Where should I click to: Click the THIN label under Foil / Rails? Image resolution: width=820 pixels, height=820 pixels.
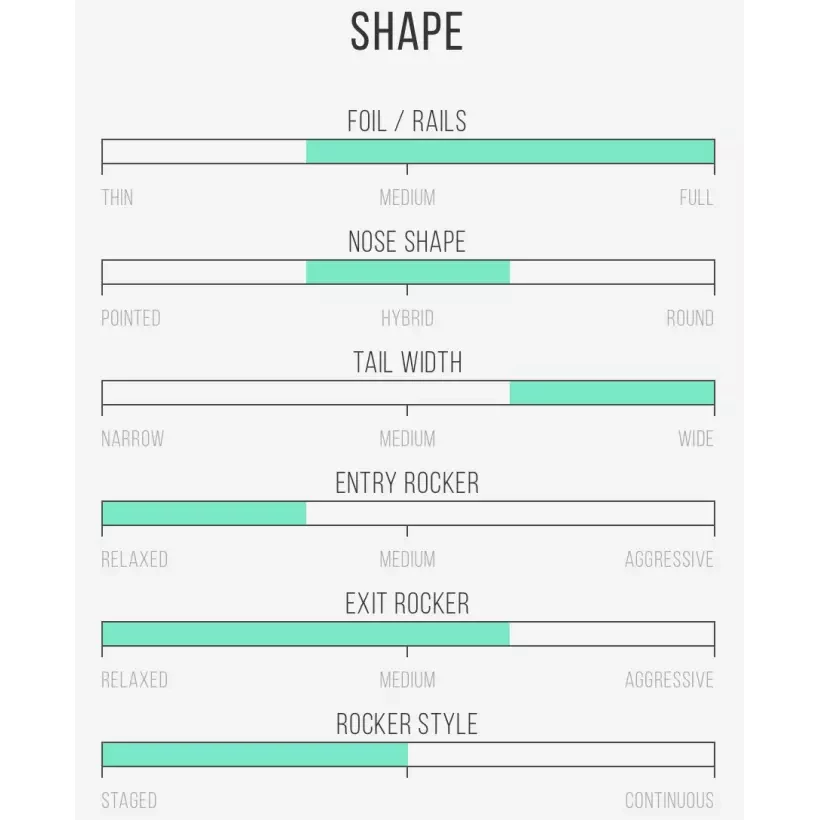117,198
